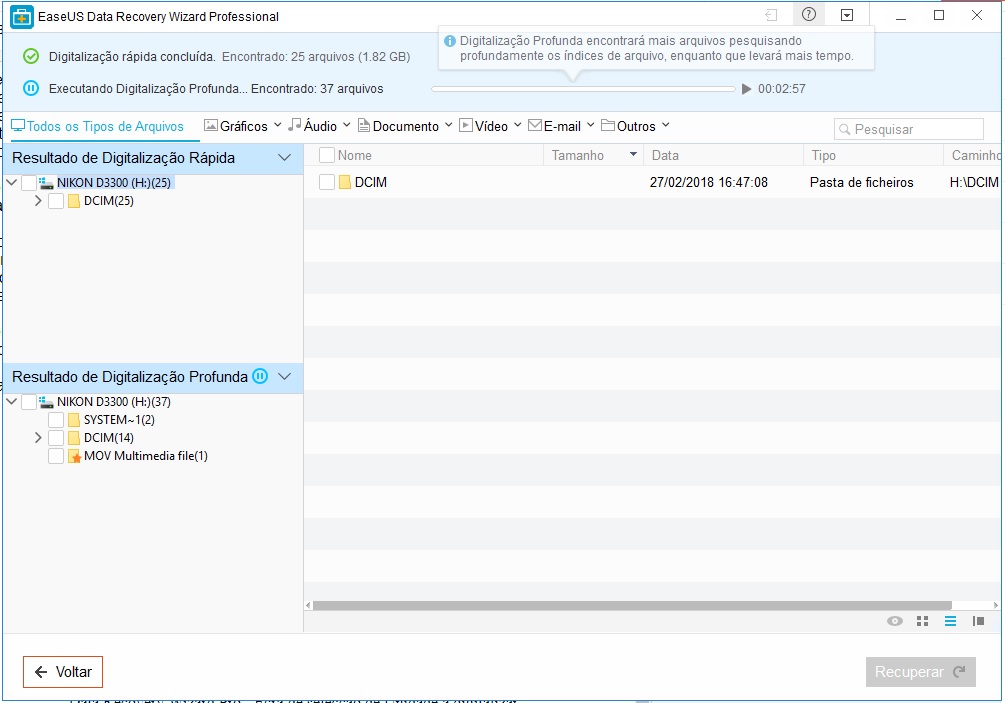Click the date 27/02/2018 16:47:08 cell
This screenshot has height=703, width=1005.
tap(708, 182)
